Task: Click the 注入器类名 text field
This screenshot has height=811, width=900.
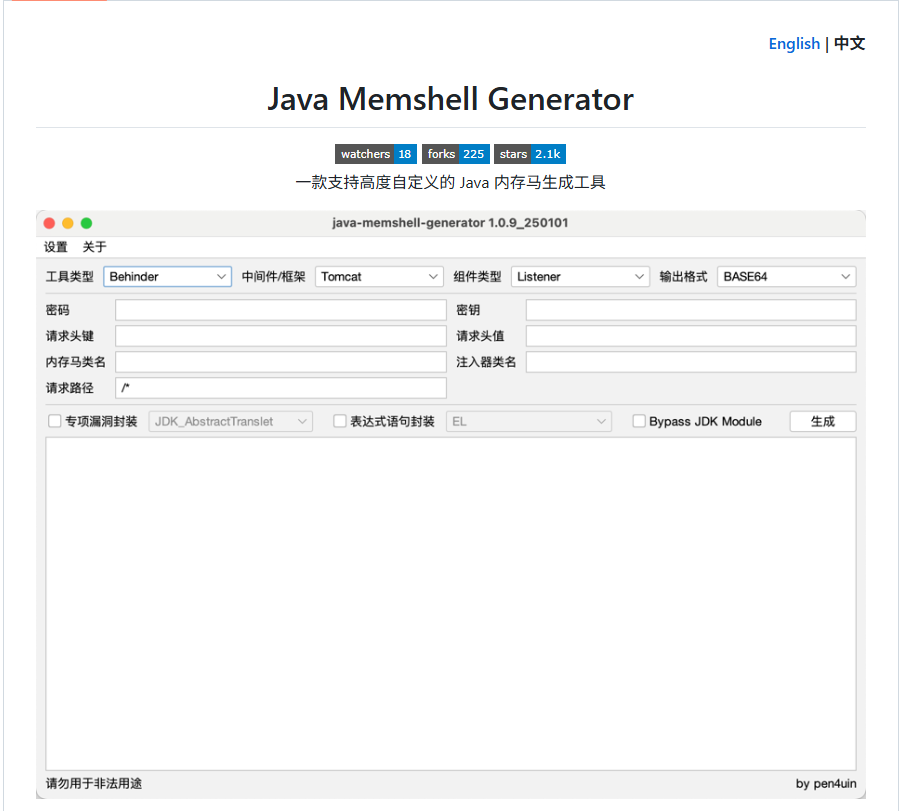Action: coord(690,362)
